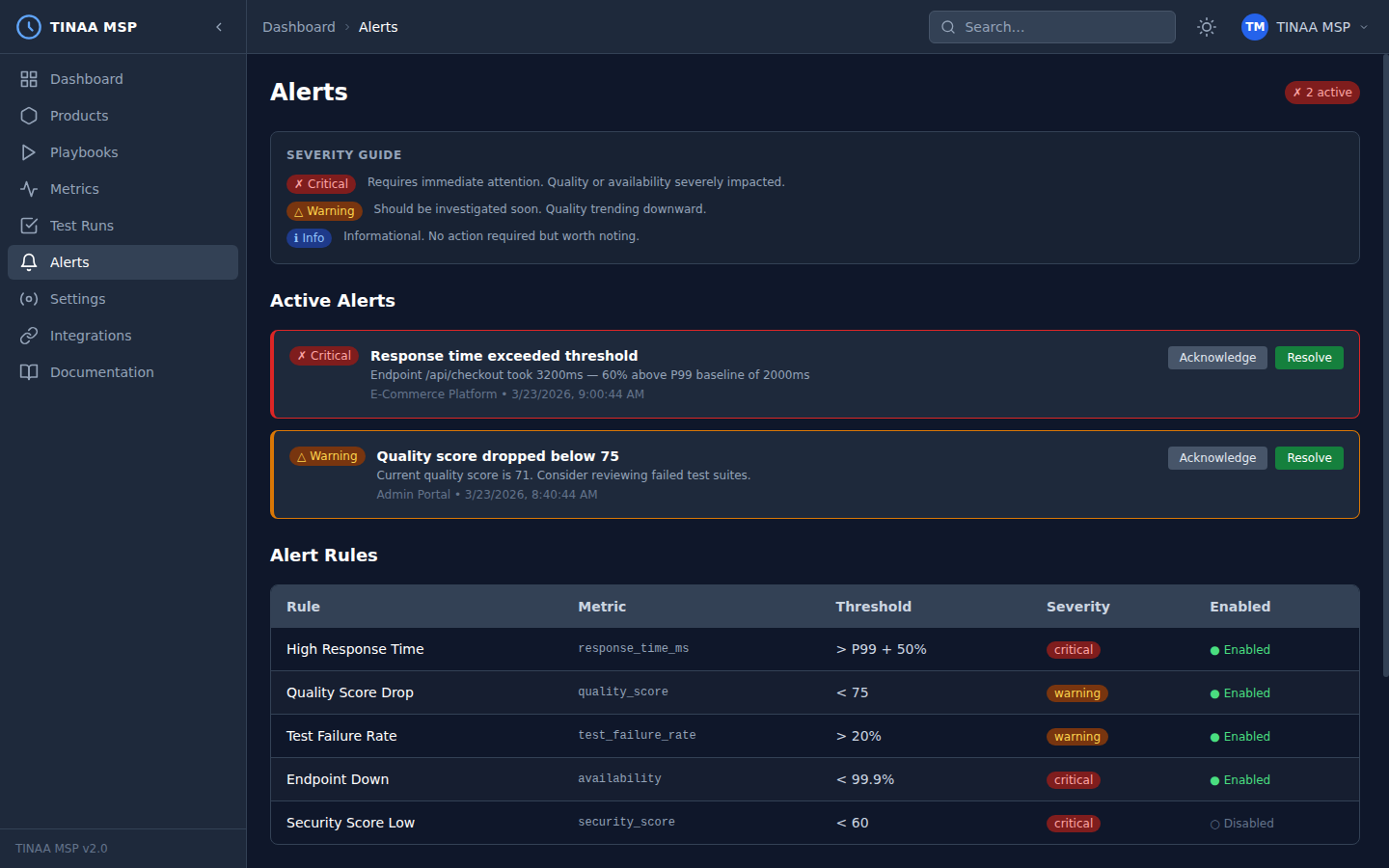Click the Info badge in Severity Guide

[x=309, y=238]
